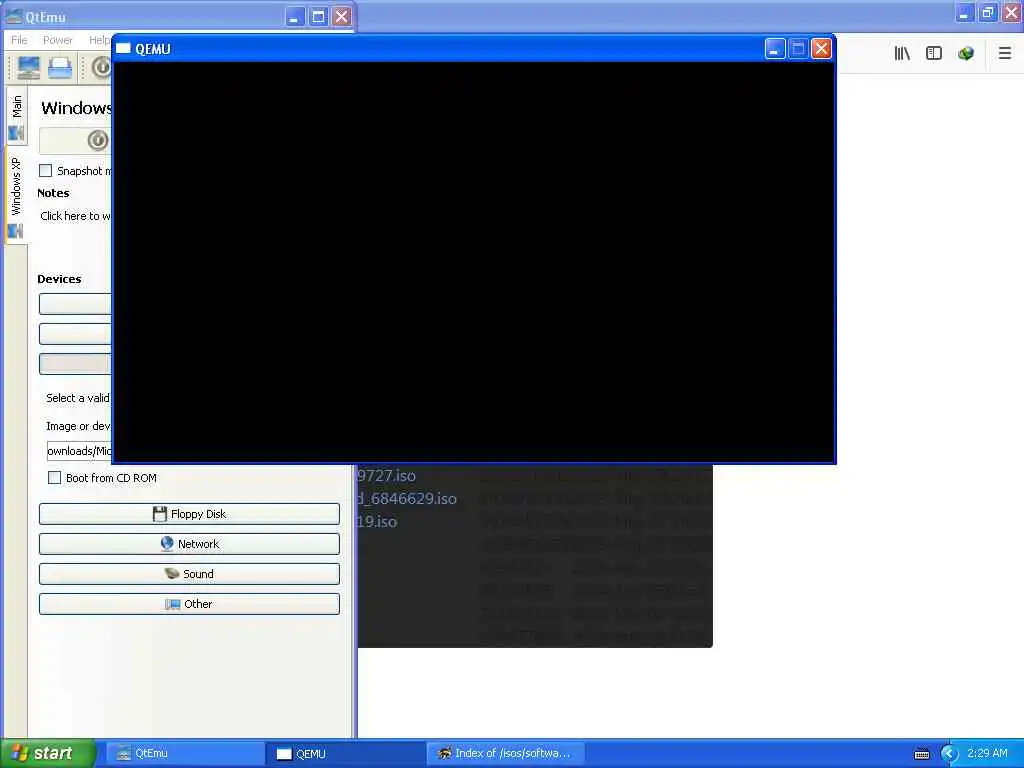Switch to Index of /isos/softwa... taskbar item
Viewport: 1024px width, 768px height.
(505, 754)
